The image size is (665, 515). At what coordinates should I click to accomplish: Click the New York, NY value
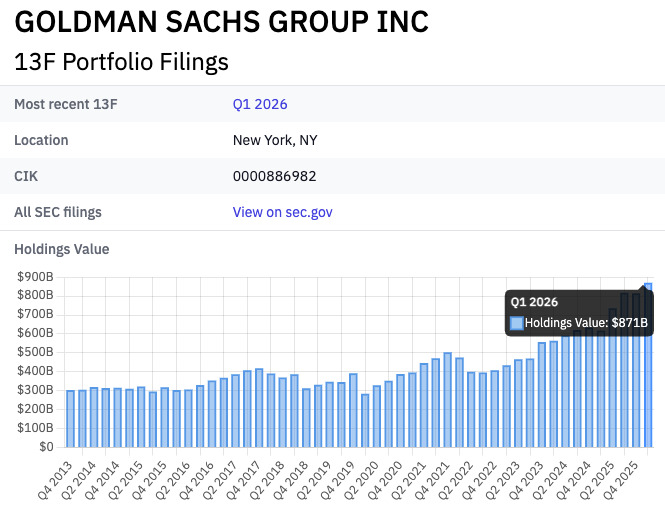click(275, 140)
